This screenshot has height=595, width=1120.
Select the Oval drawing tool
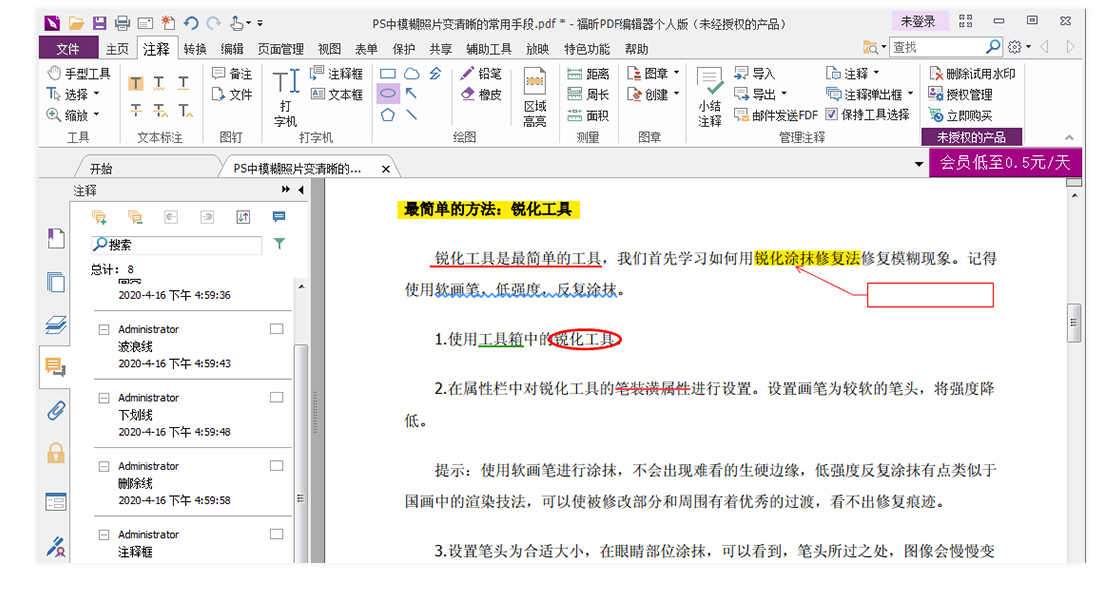coord(388,94)
